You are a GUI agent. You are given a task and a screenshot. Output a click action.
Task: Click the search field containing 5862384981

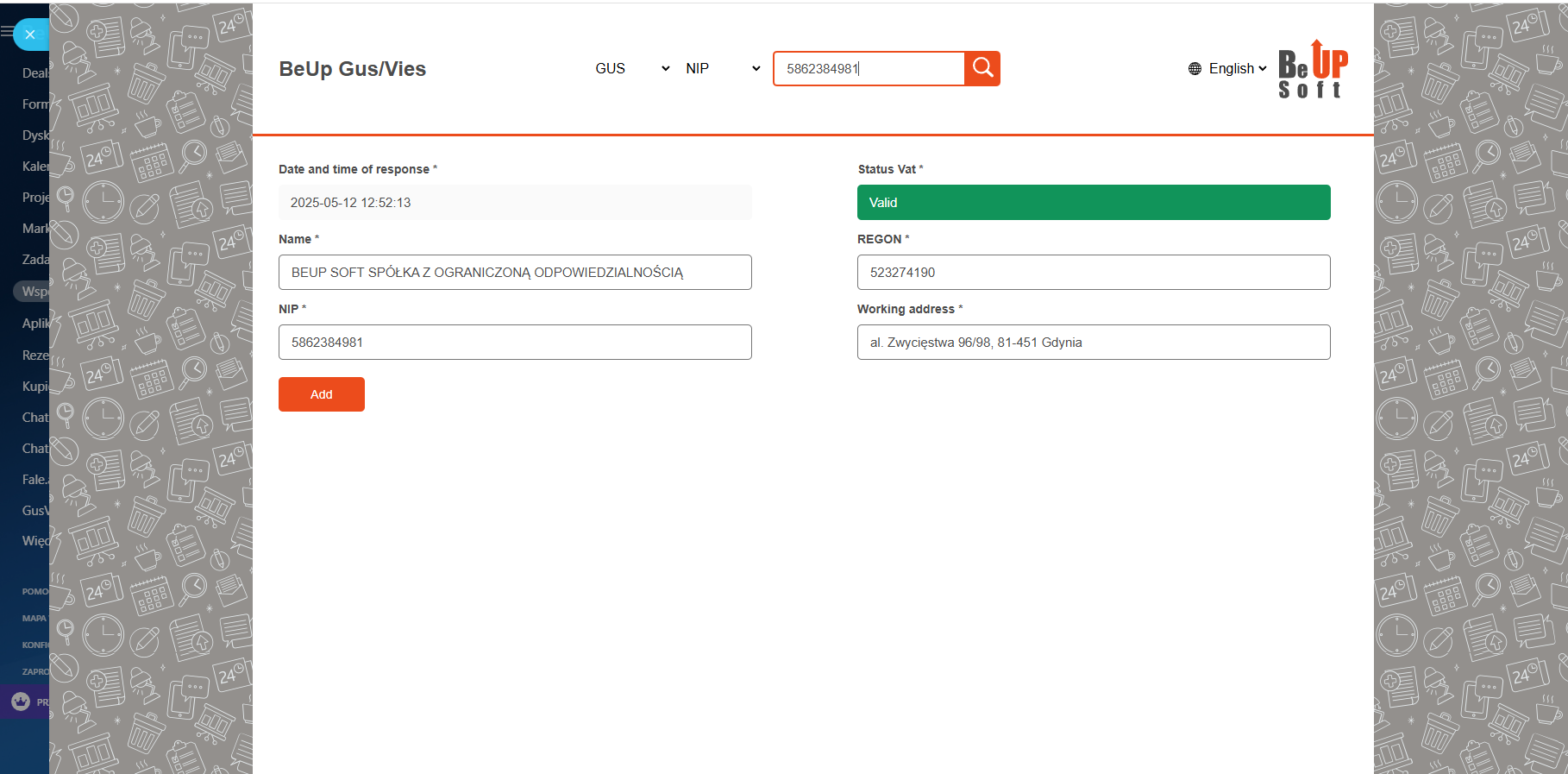click(869, 69)
